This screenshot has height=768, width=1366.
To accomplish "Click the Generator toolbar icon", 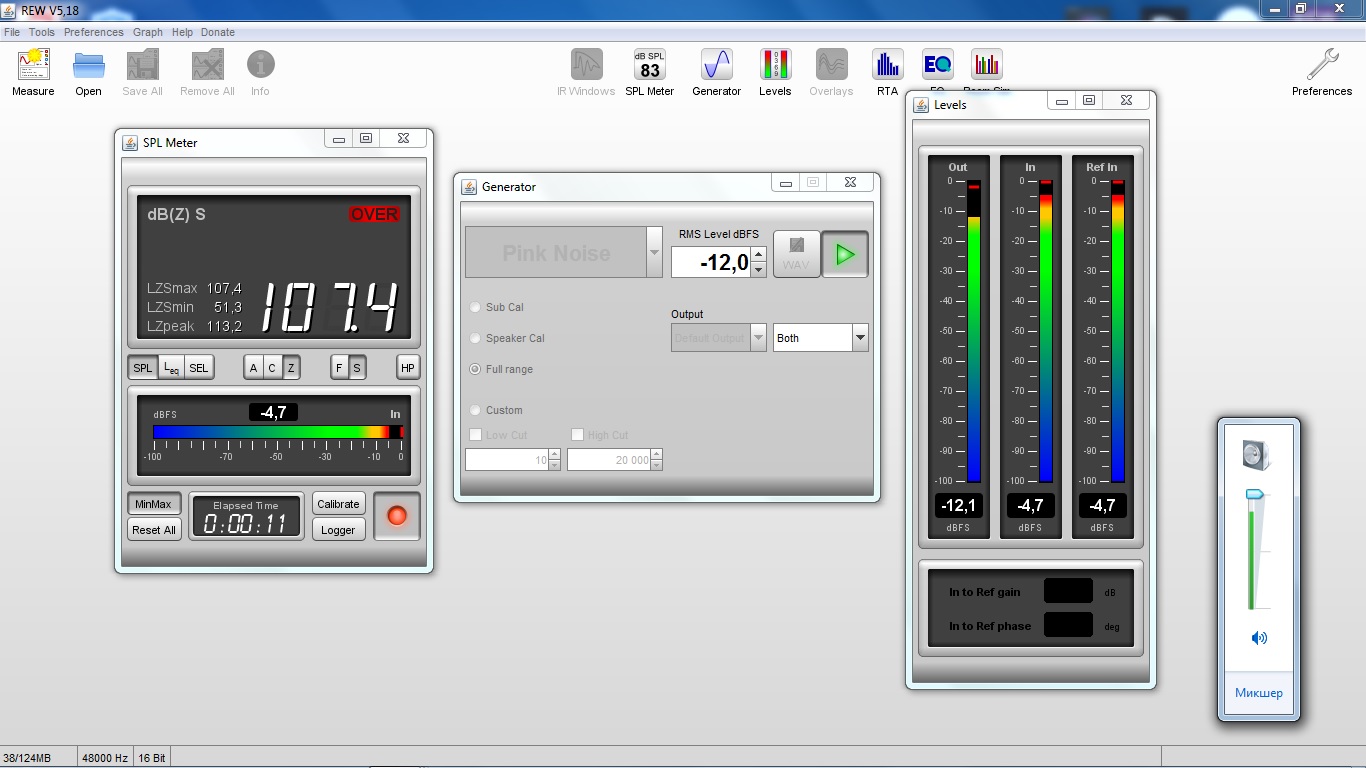I will click(x=716, y=66).
